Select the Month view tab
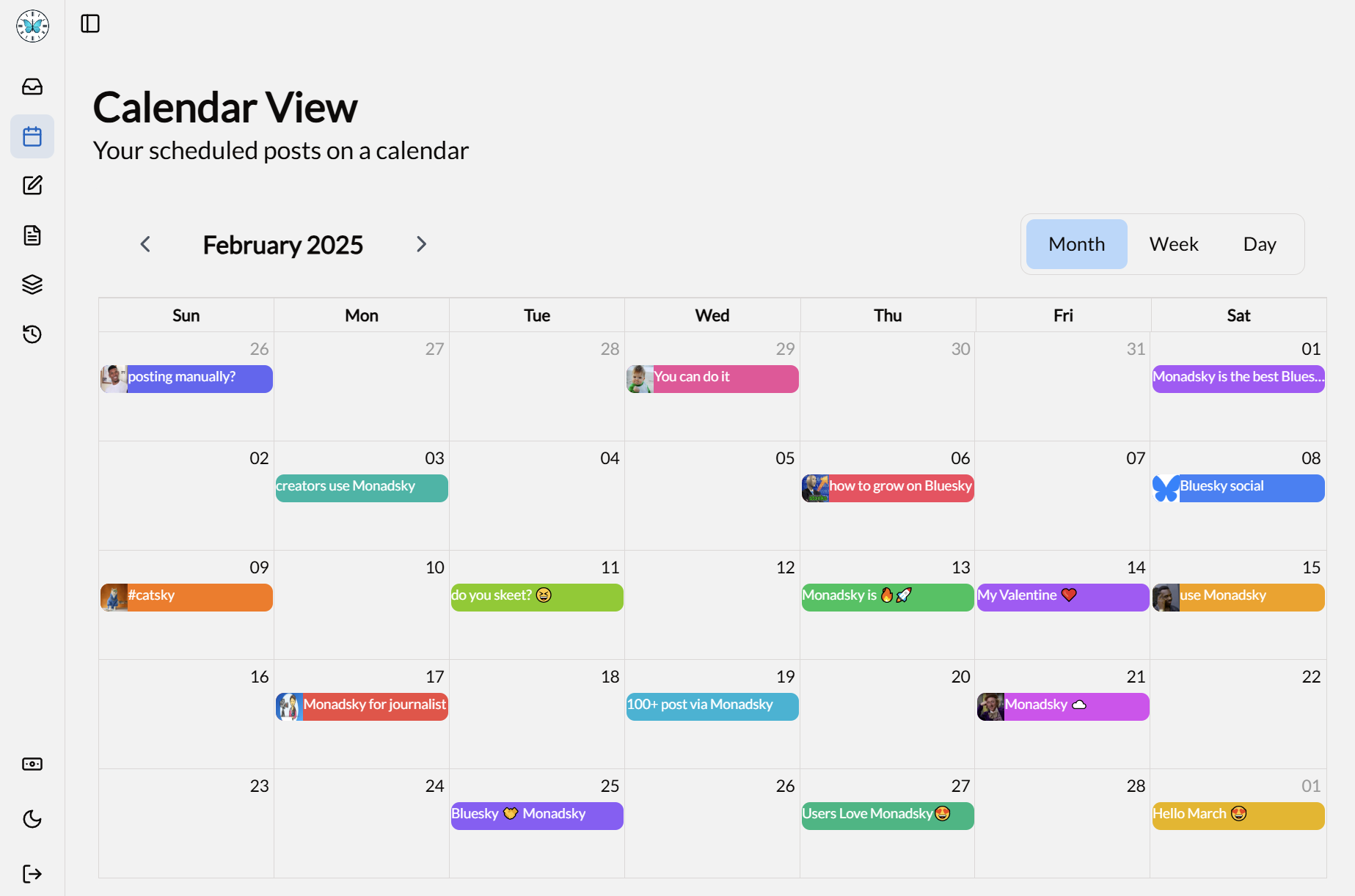The image size is (1355, 896). tap(1076, 244)
